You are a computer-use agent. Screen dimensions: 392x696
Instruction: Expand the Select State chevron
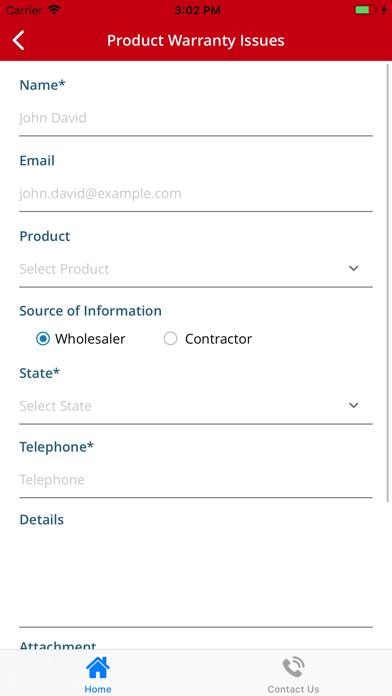[353, 405]
